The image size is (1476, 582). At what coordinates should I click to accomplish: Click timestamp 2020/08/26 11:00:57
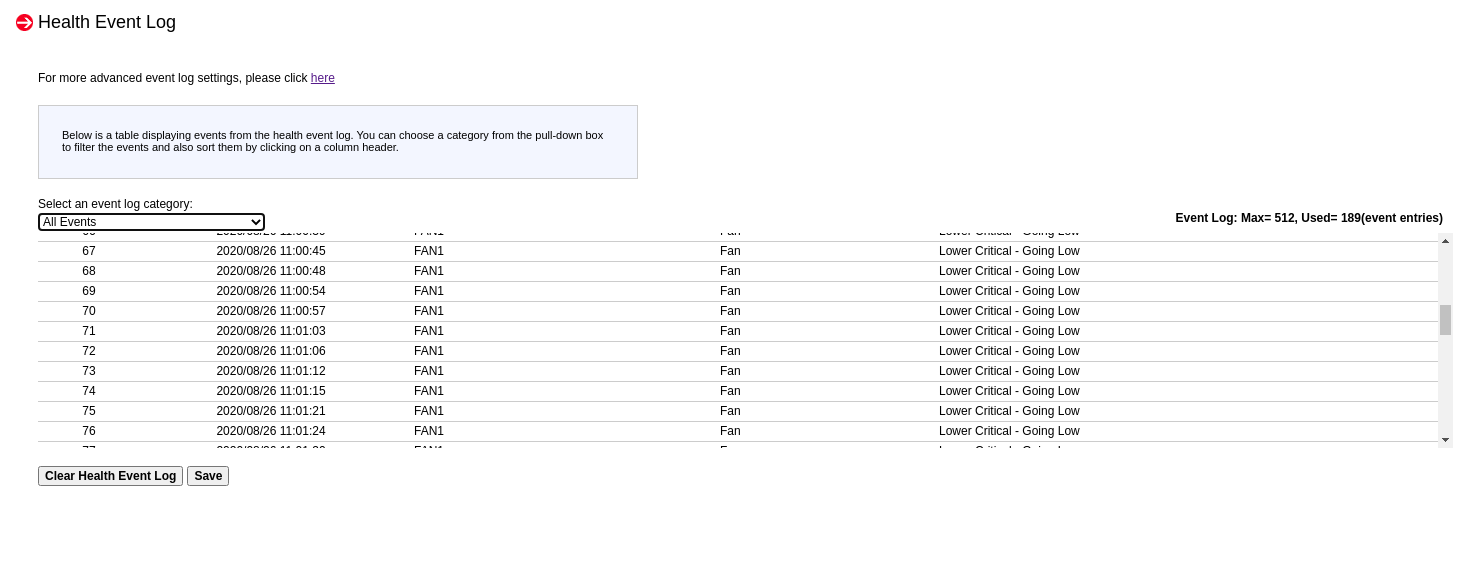271,311
